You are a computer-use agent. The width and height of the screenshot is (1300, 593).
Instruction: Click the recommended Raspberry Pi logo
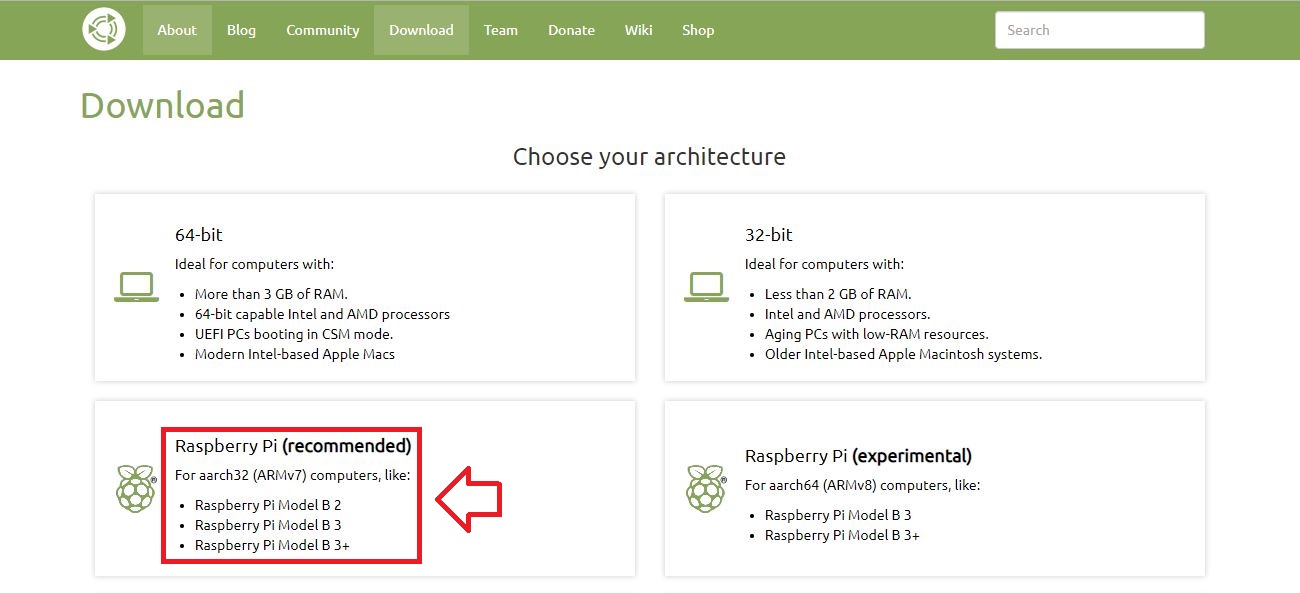(136, 488)
